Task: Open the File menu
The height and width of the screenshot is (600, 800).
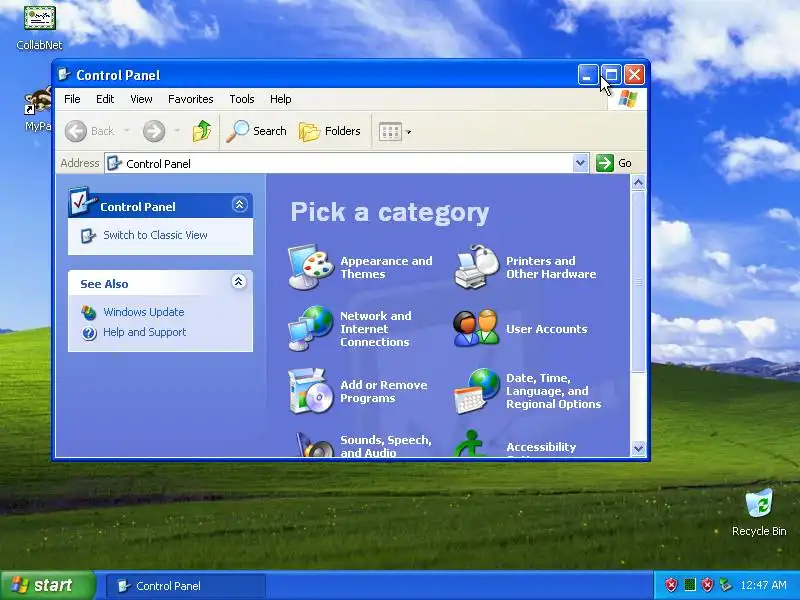Action: coord(72,99)
